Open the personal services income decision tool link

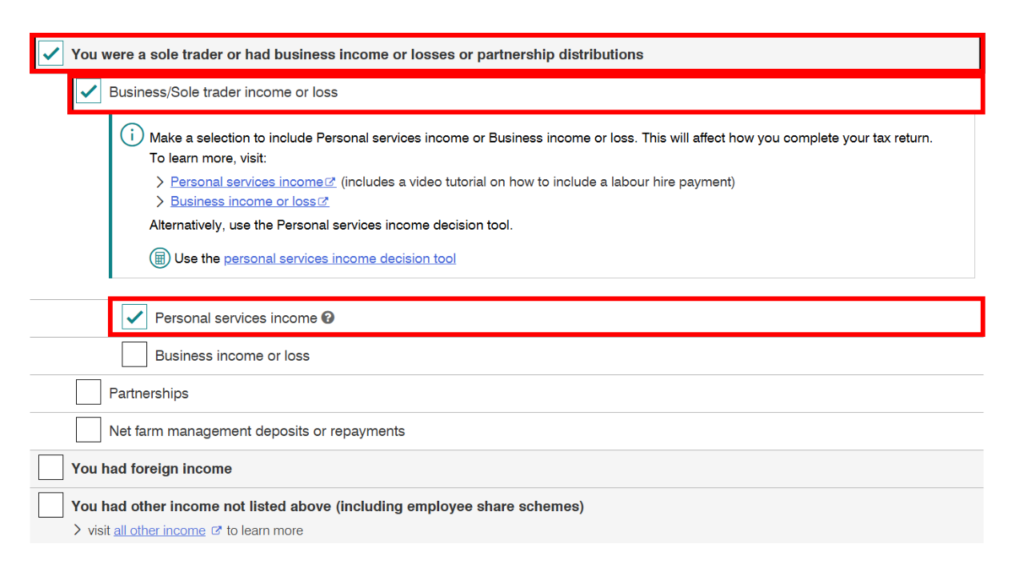[x=340, y=258]
